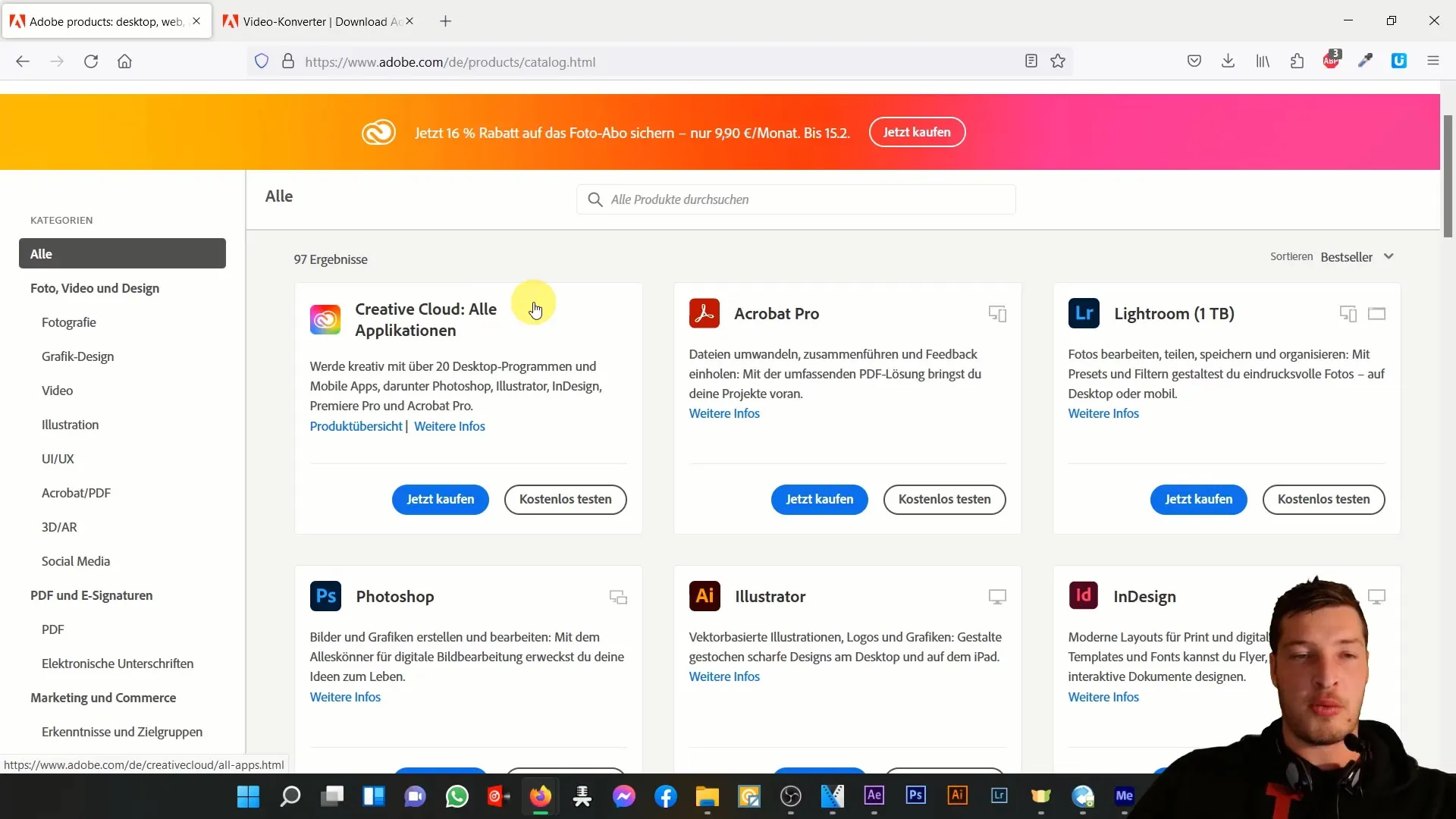The image size is (1456, 819).
Task: Open the Bestseller sort dropdown
Action: pos(1357,256)
